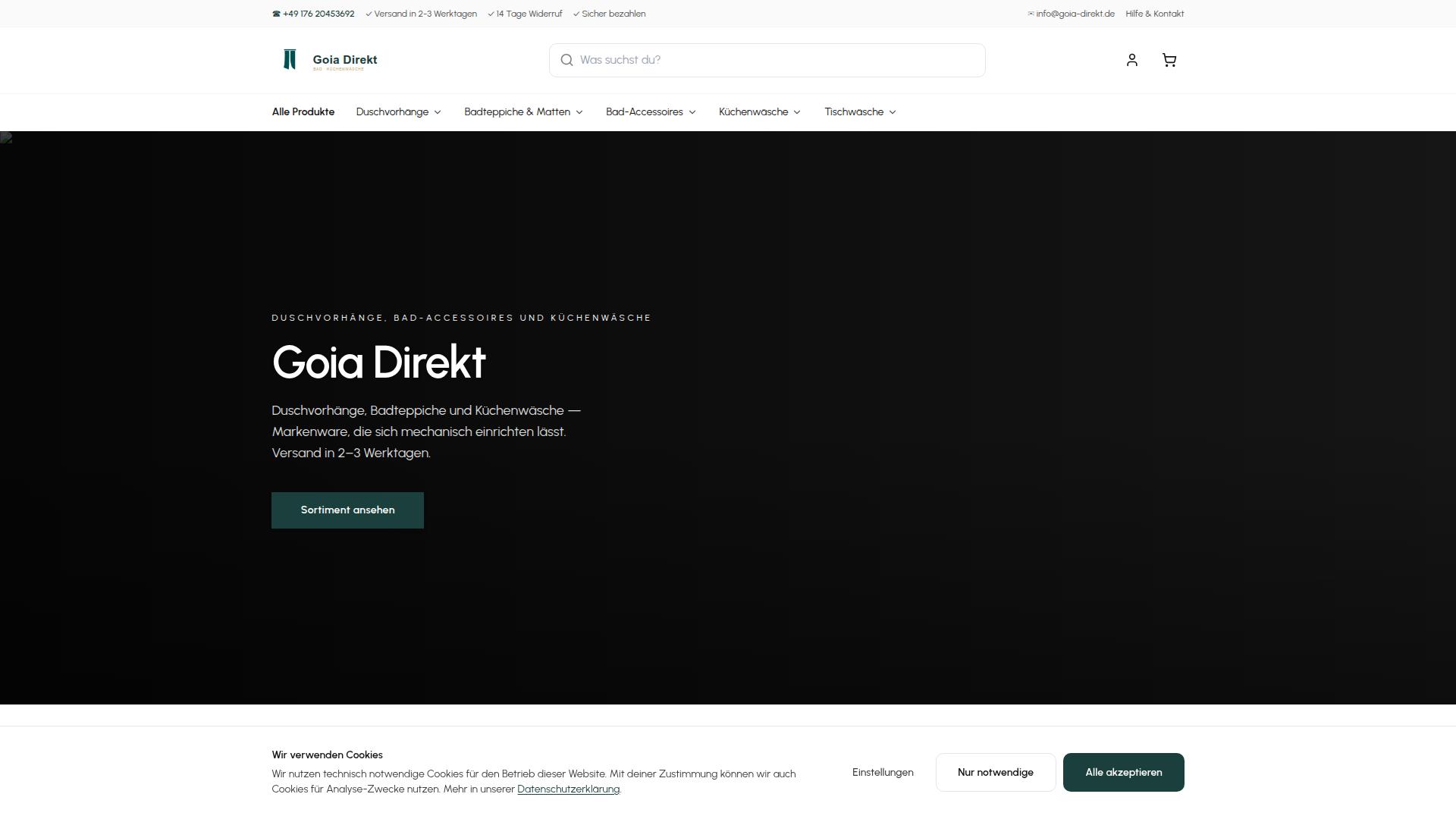
Task: Expand the Badteppiche & Matten dropdown
Action: click(x=523, y=112)
